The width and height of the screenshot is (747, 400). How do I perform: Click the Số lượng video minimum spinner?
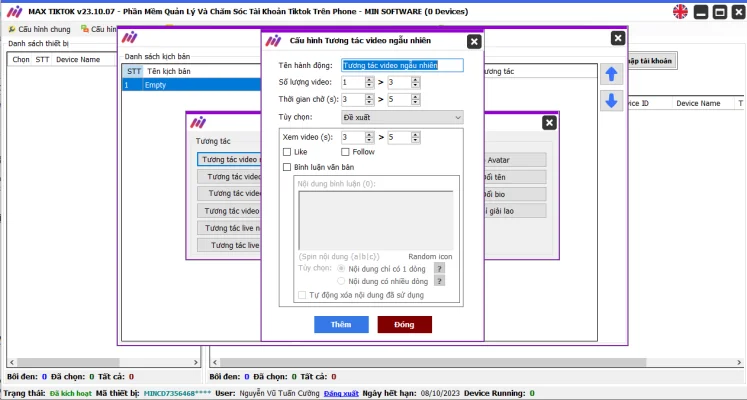[x=356, y=82]
